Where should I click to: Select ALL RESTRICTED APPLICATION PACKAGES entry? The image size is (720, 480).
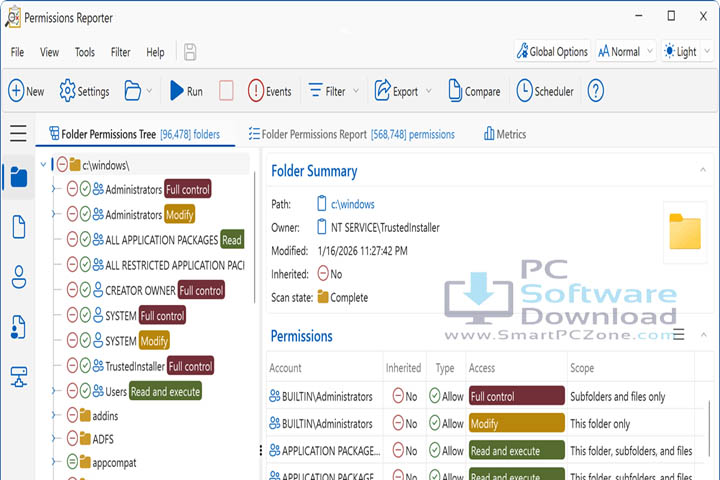click(x=155, y=265)
